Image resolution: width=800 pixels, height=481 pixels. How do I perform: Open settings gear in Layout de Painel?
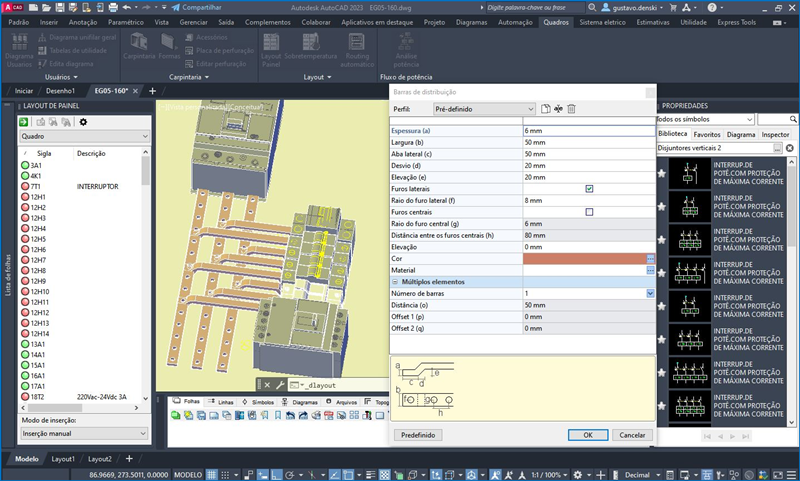coord(83,122)
